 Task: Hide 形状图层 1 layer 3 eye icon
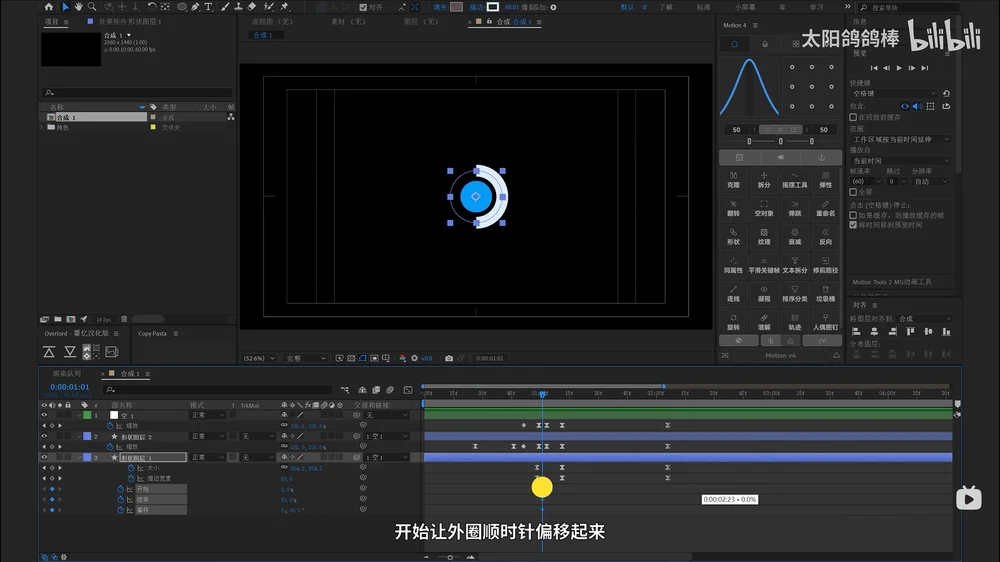(x=44, y=457)
